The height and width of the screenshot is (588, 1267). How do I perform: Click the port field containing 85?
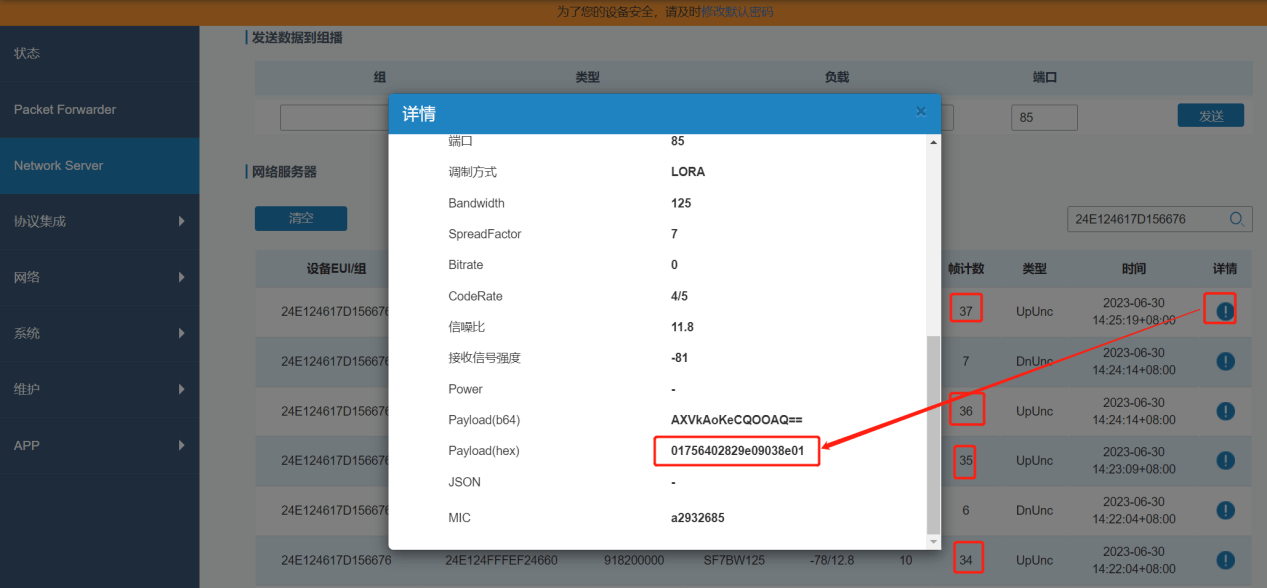point(1043,117)
